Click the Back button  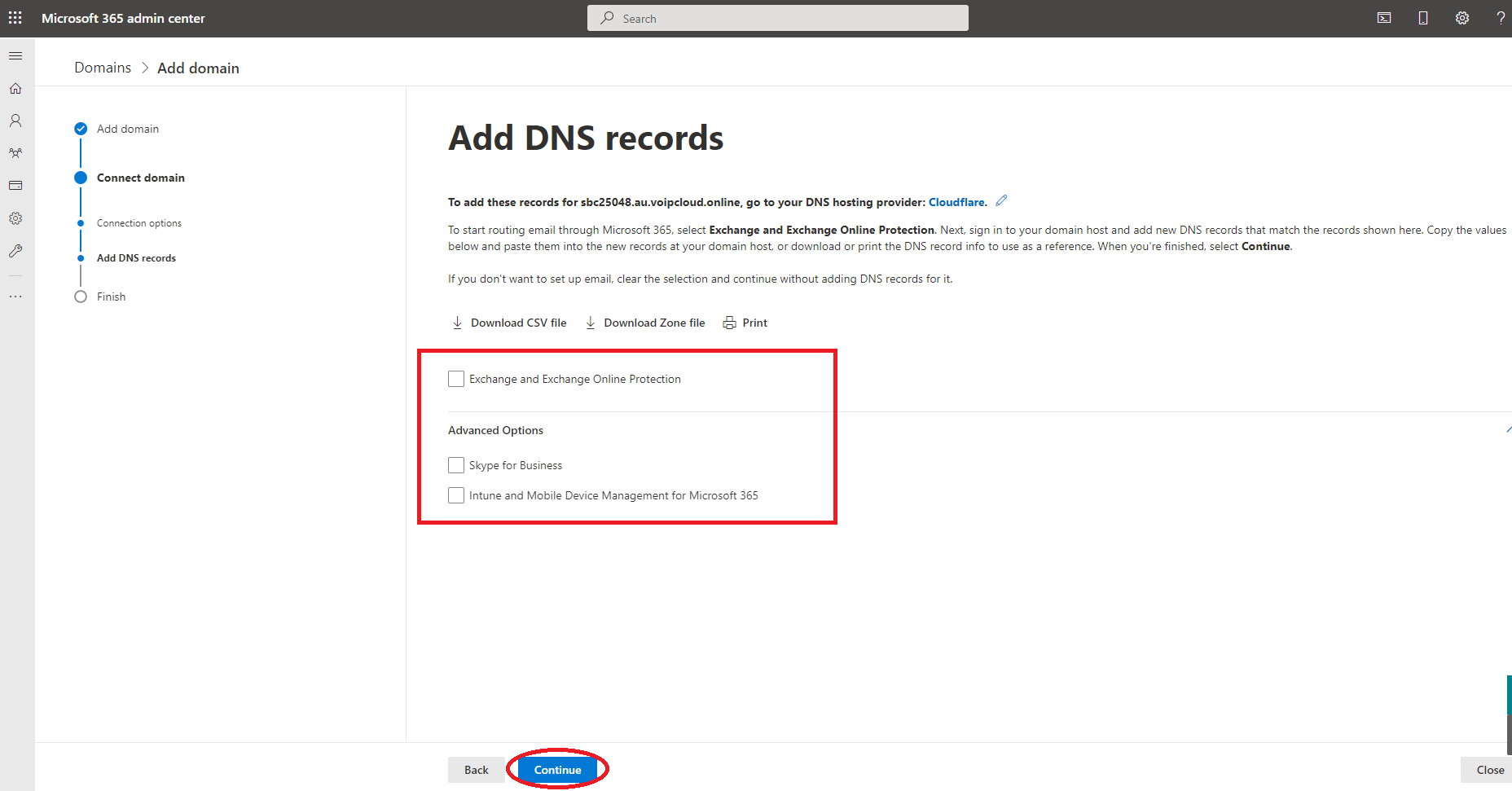point(477,770)
